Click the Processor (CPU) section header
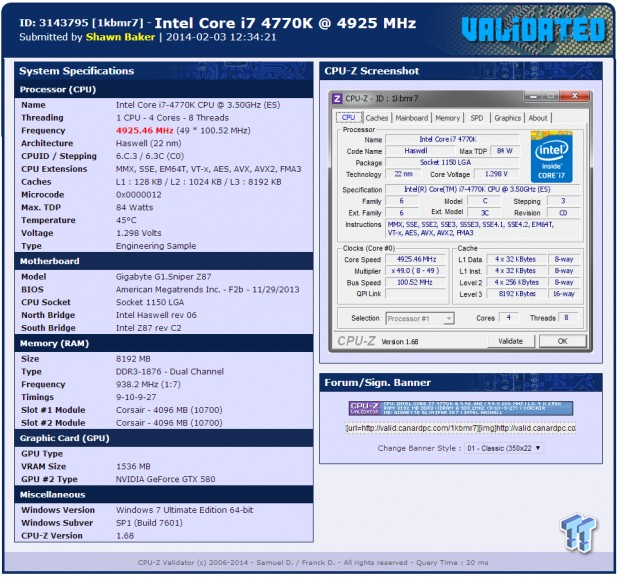620x577 pixels. pyautogui.click(x=164, y=89)
